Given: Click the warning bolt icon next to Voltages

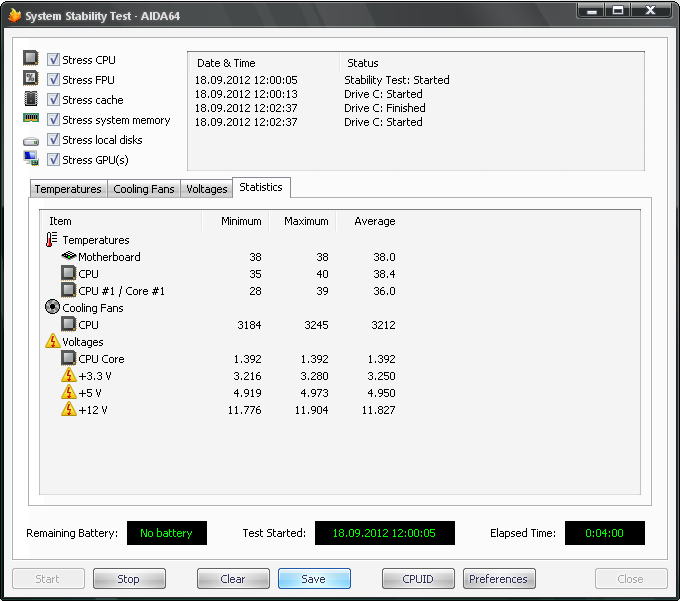Looking at the screenshot, I should pyautogui.click(x=52, y=341).
